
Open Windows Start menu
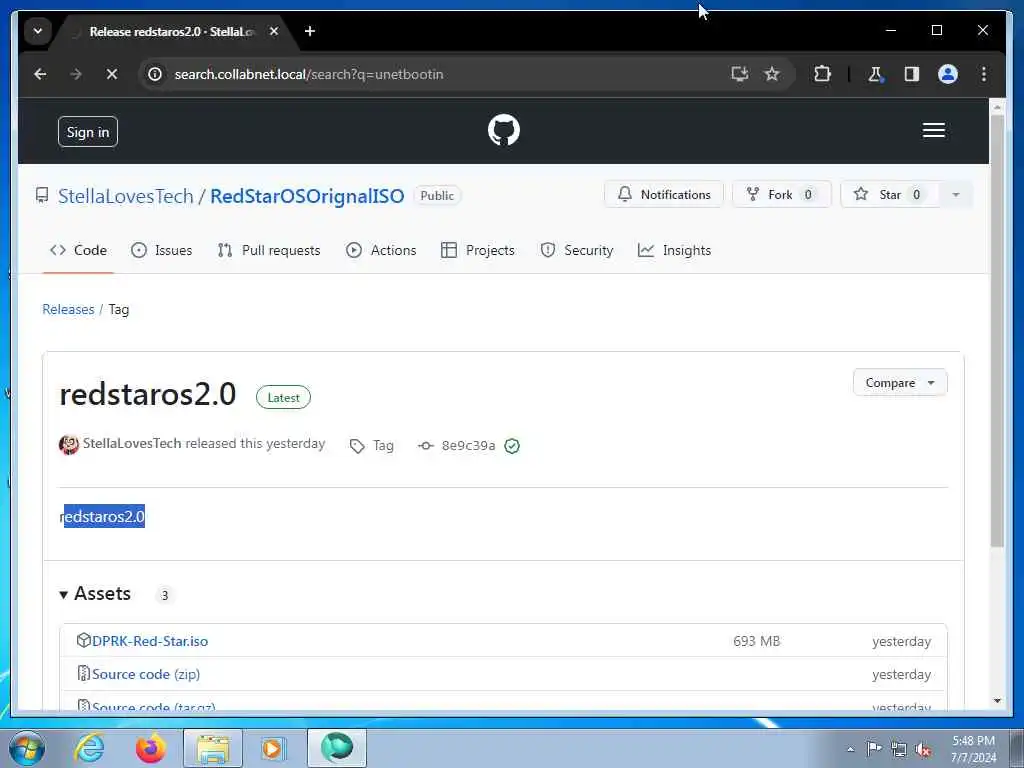click(27, 749)
